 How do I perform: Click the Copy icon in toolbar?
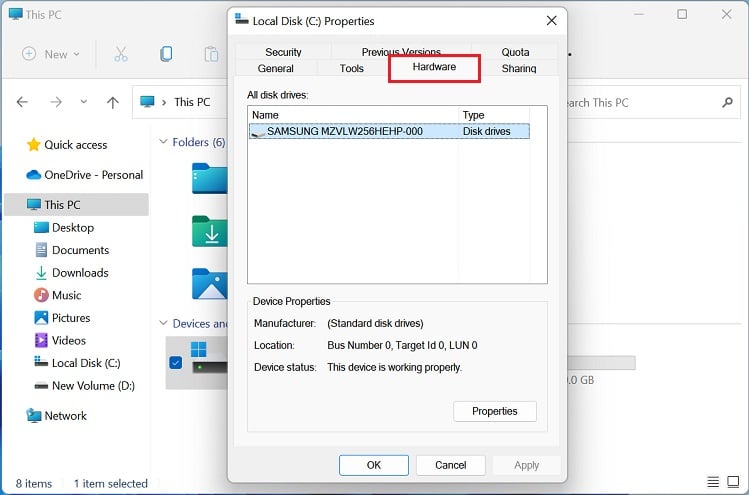166,54
